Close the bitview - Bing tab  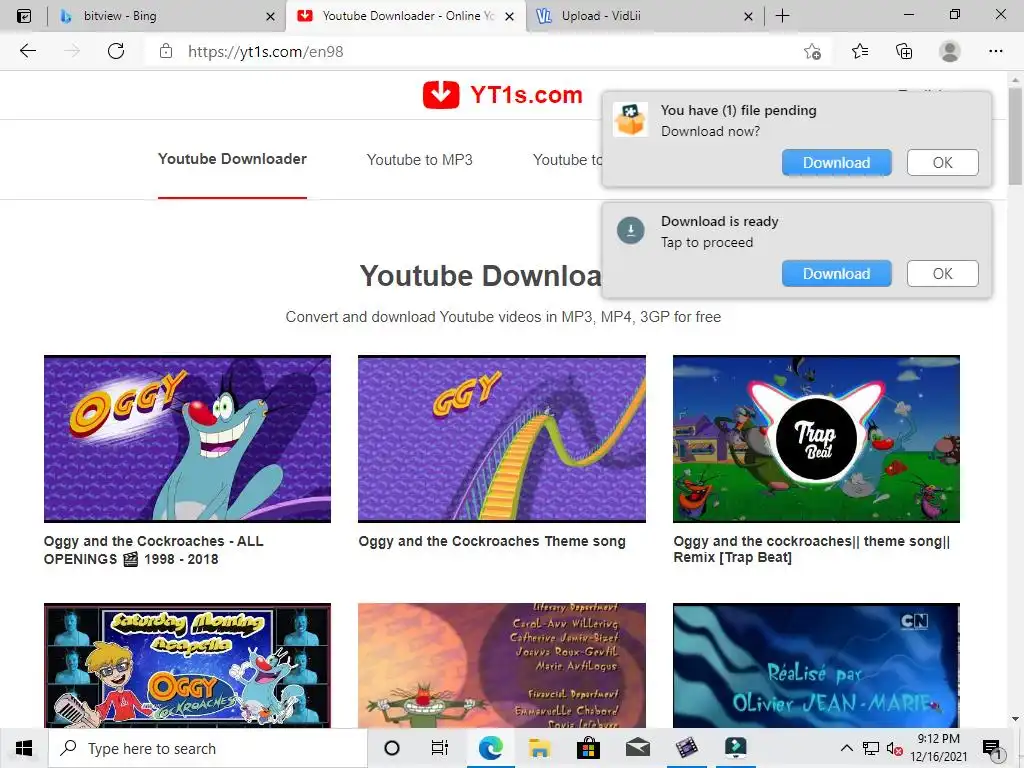(270, 16)
